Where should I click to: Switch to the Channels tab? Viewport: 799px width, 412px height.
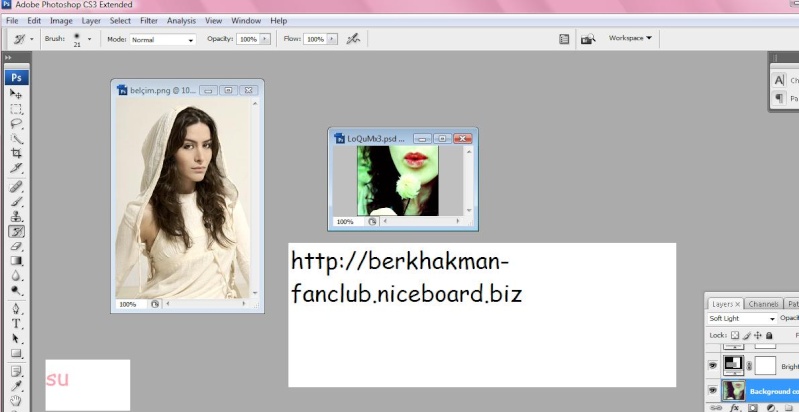coord(763,304)
